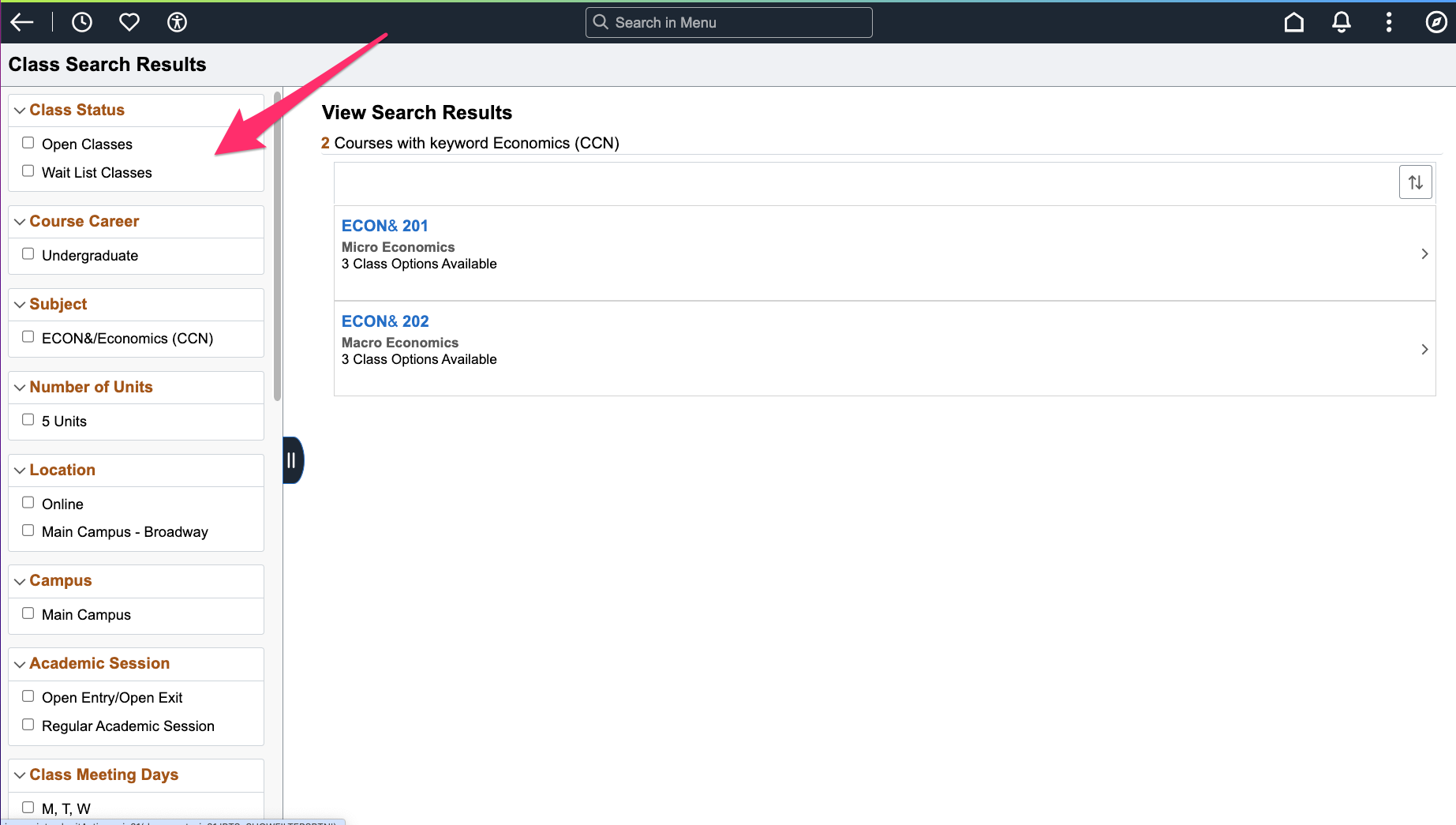Expand ECON& 201 class options with the chevron

(x=1424, y=254)
